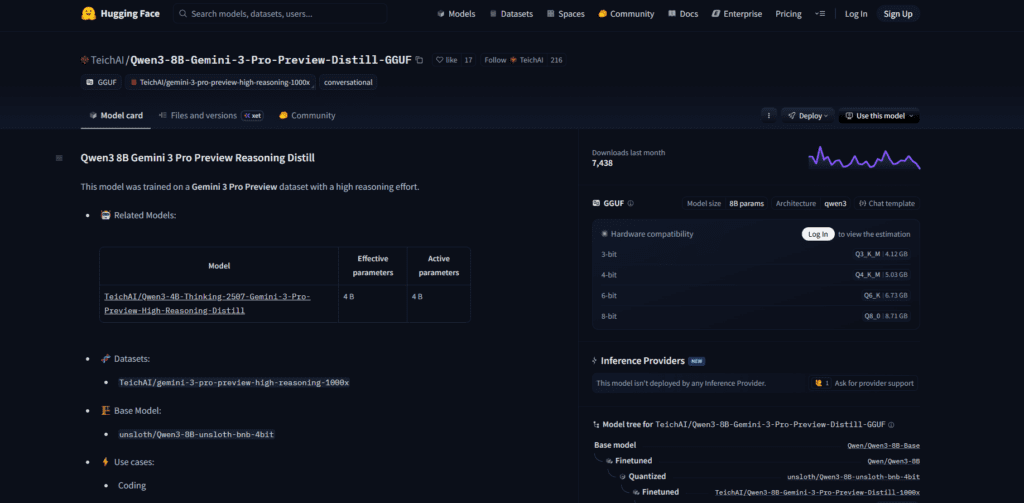Click the Effective parameters column header
This screenshot has width=1024, height=503.
[x=372, y=265]
